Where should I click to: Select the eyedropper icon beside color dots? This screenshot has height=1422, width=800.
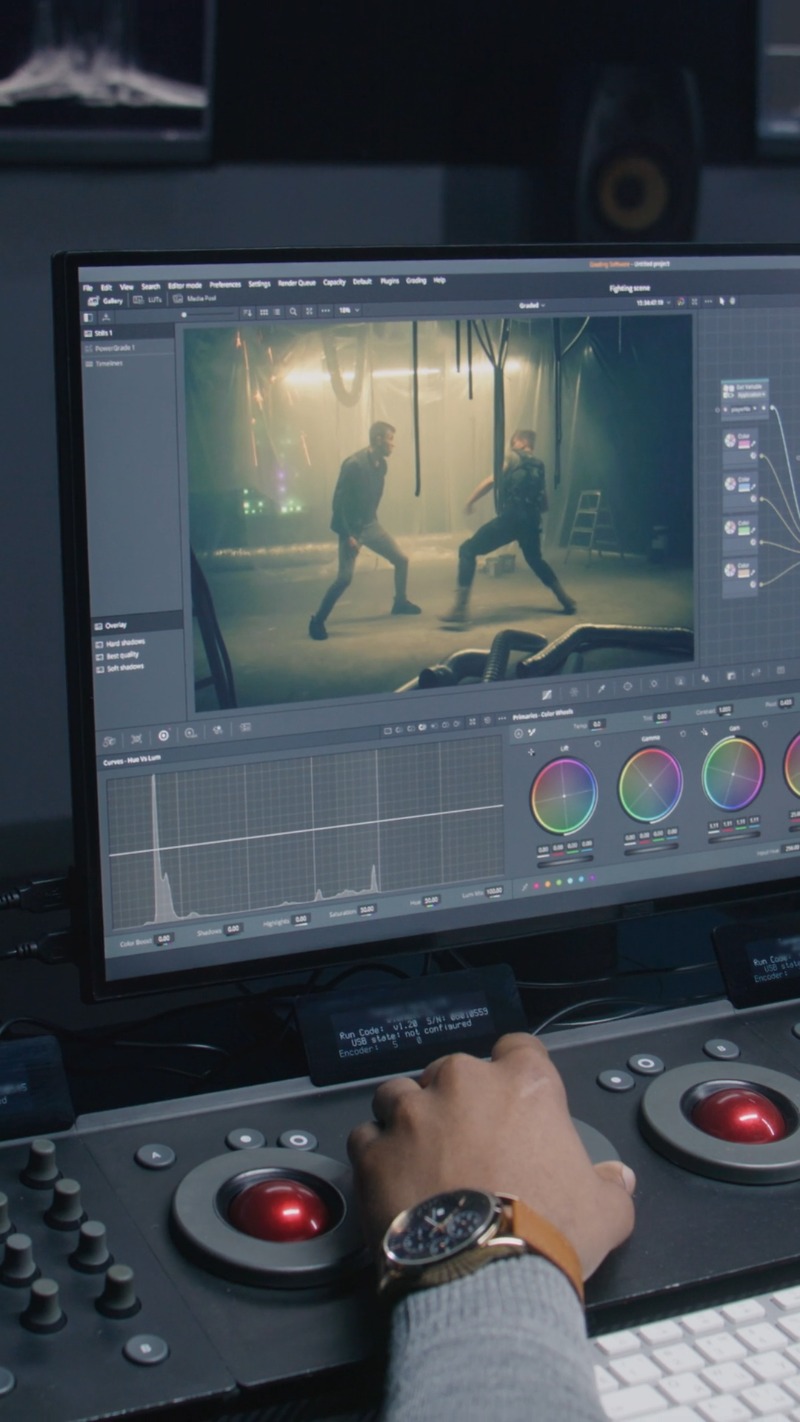(523, 887)
